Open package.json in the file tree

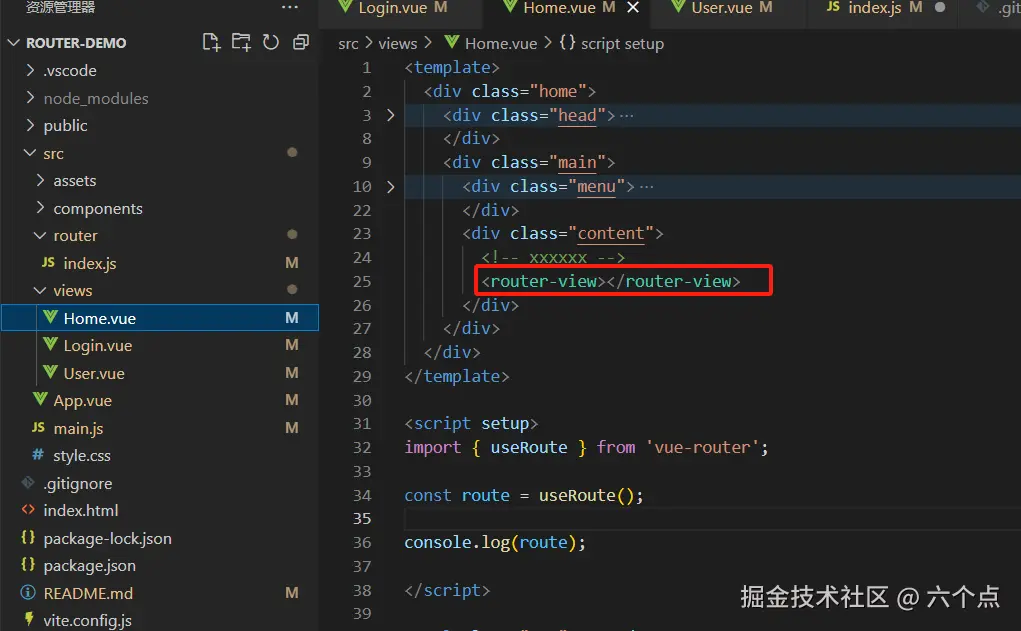pyautogui.click(x=160, y=565)
